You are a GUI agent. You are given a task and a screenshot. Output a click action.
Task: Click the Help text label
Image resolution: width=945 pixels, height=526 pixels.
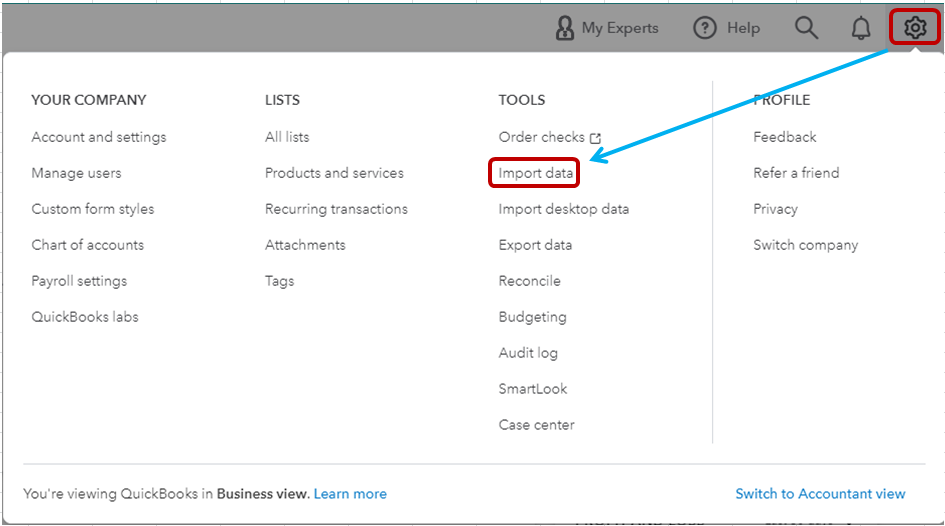pos(744,28)
